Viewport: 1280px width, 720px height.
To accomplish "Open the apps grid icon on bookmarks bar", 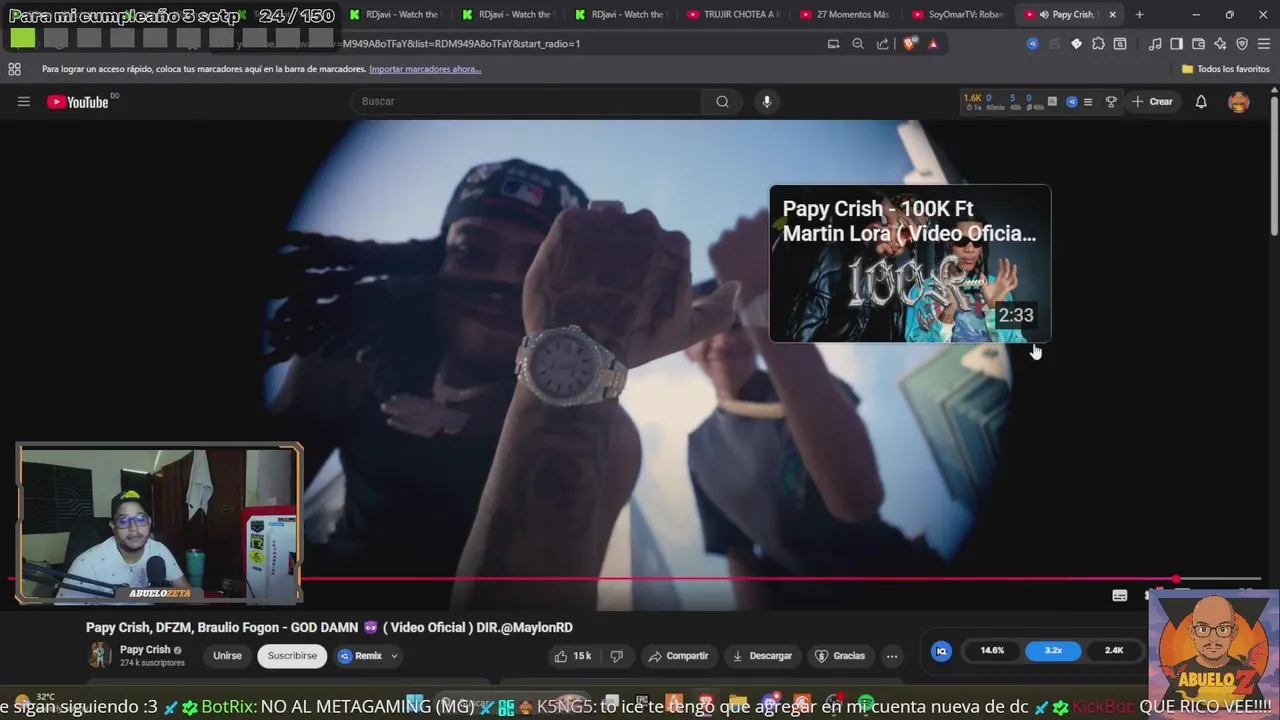I will tap(14, 69).
